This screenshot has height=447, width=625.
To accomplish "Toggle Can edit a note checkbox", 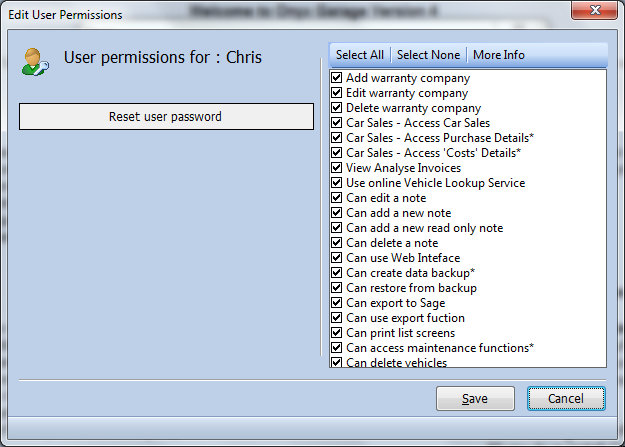I will point(336,197).
